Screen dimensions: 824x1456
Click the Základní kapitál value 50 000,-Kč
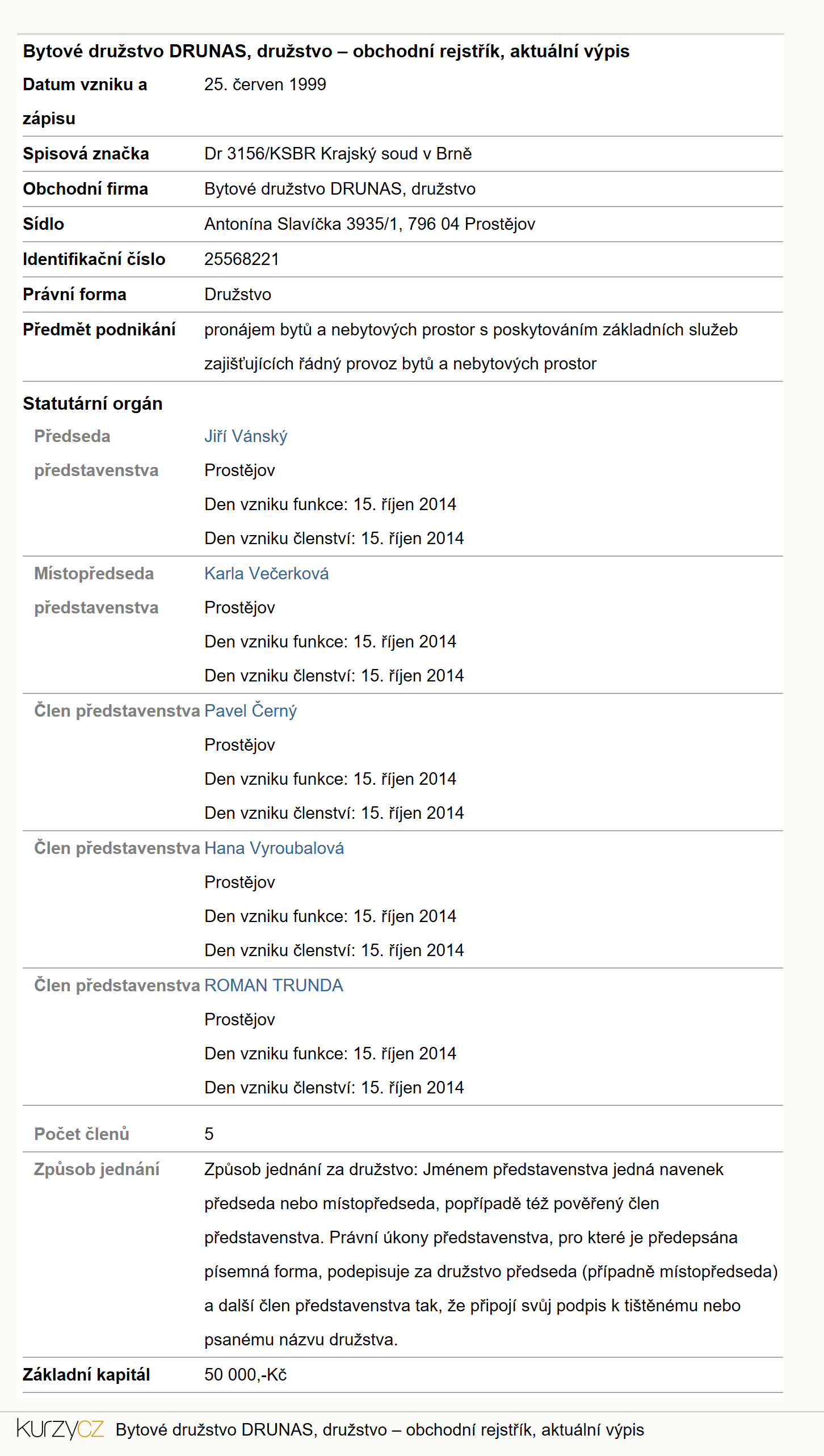pyautogui.click(x=245, y=1375)
